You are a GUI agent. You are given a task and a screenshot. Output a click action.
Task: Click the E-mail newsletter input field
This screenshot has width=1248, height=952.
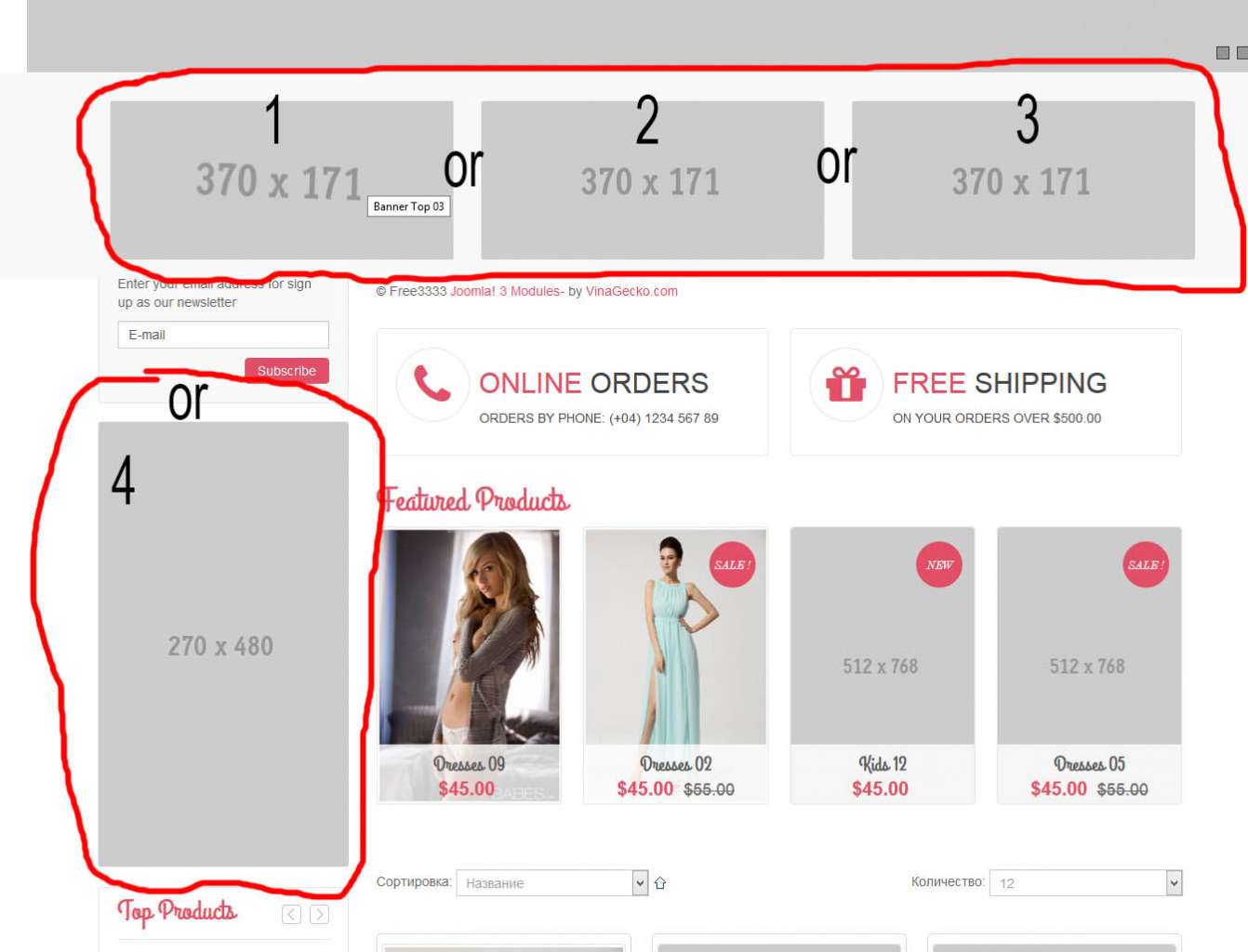(223, 335)
